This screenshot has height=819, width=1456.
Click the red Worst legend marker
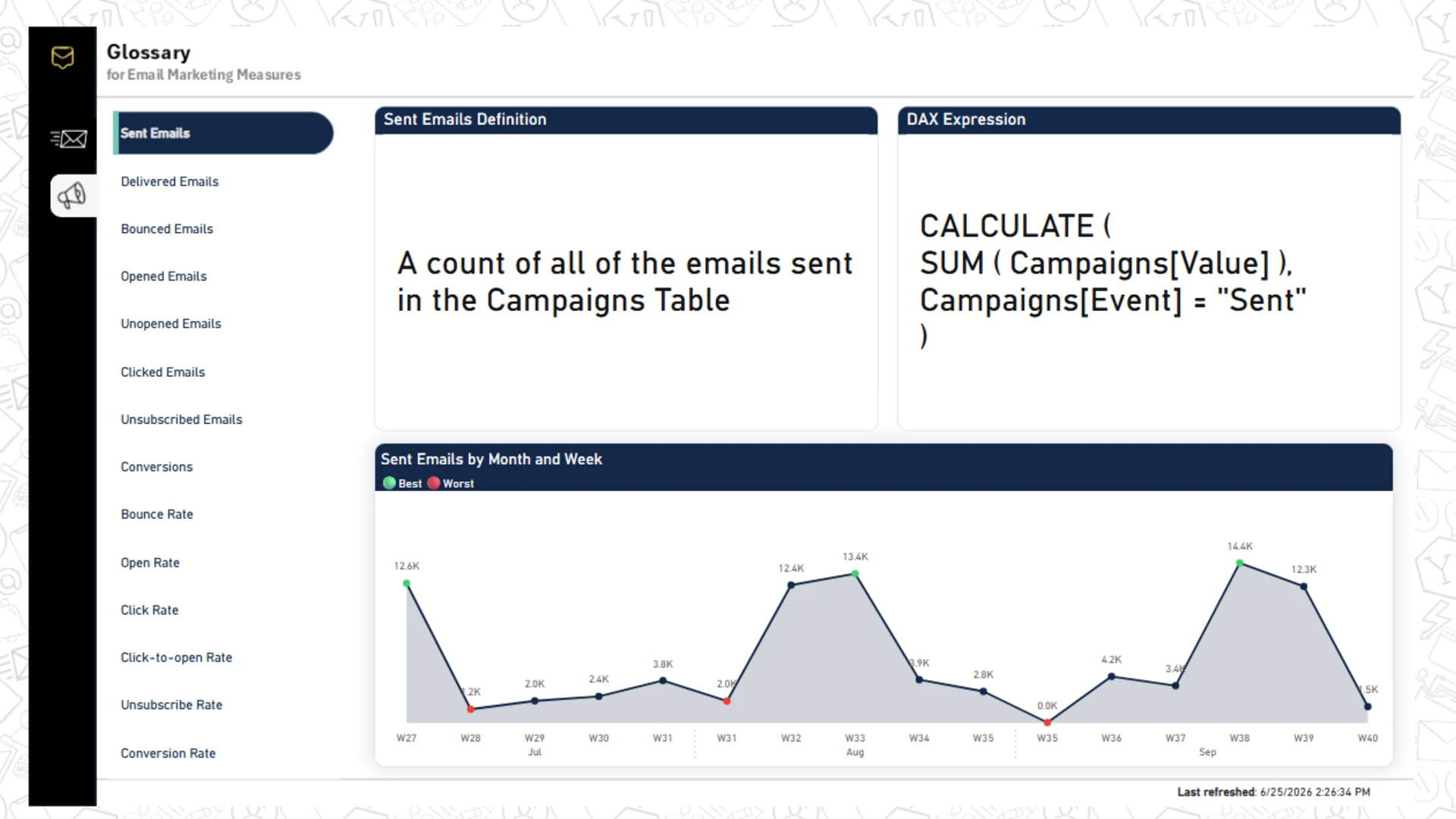434,483
